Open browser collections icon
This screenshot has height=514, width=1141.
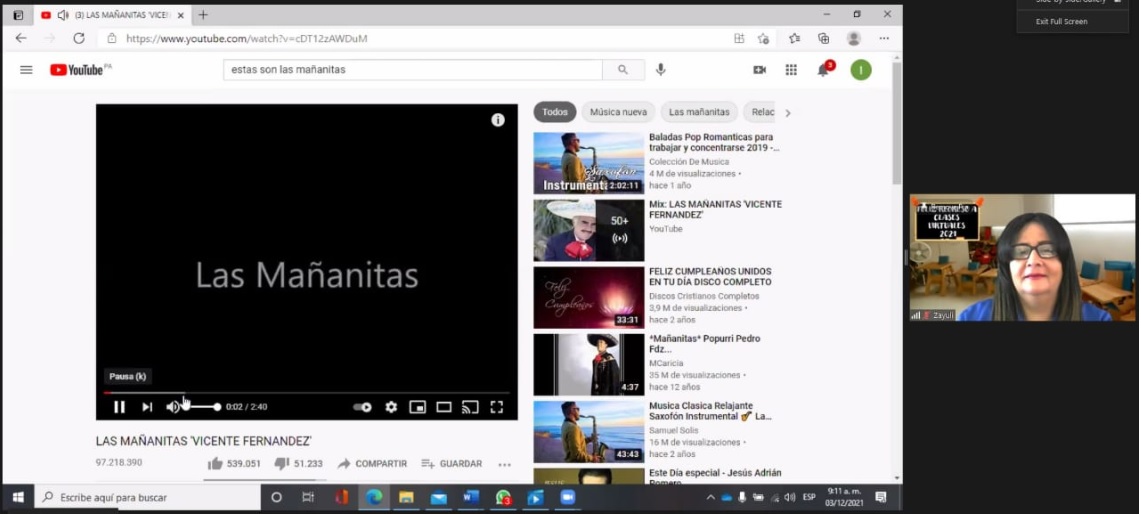pyautogui.click(x=824, y=39)
